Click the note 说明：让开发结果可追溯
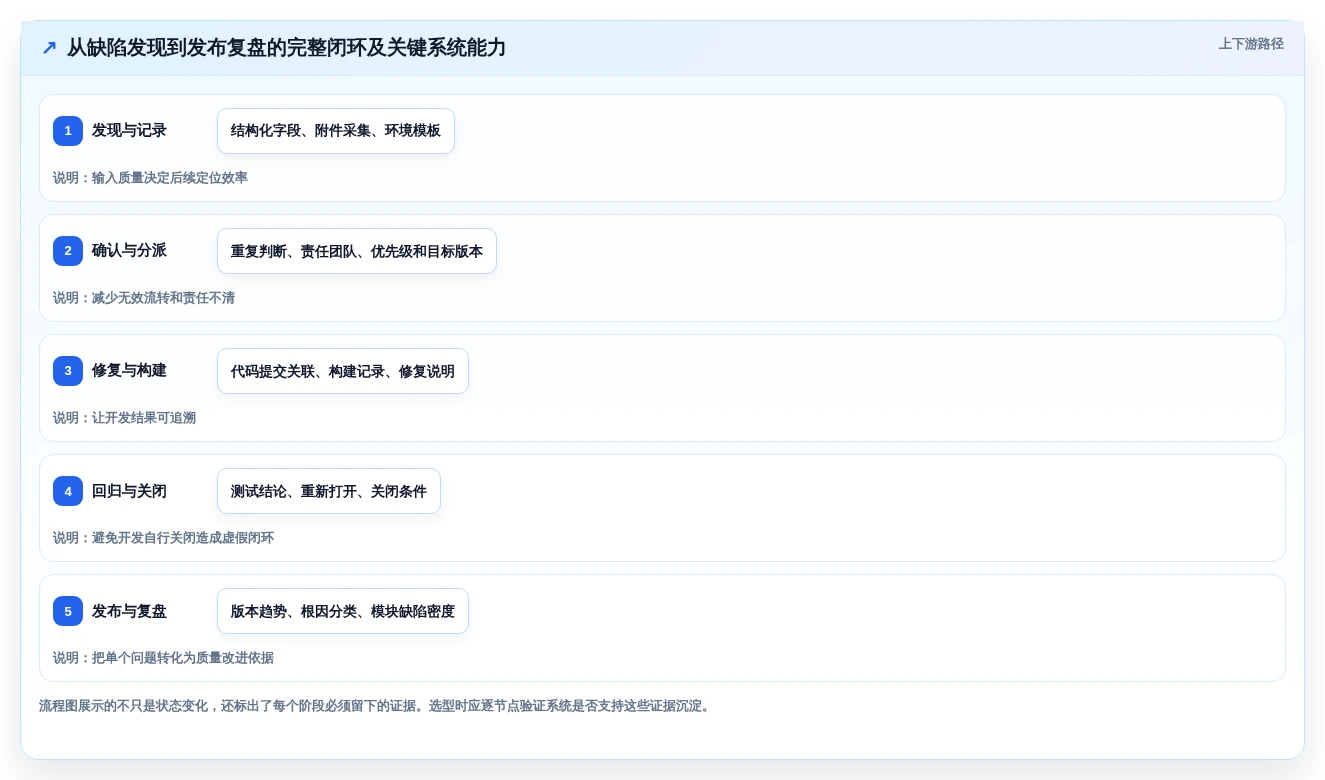Image resolution: width=1325 pixels, height=780 pixels. tap(124, 418)
